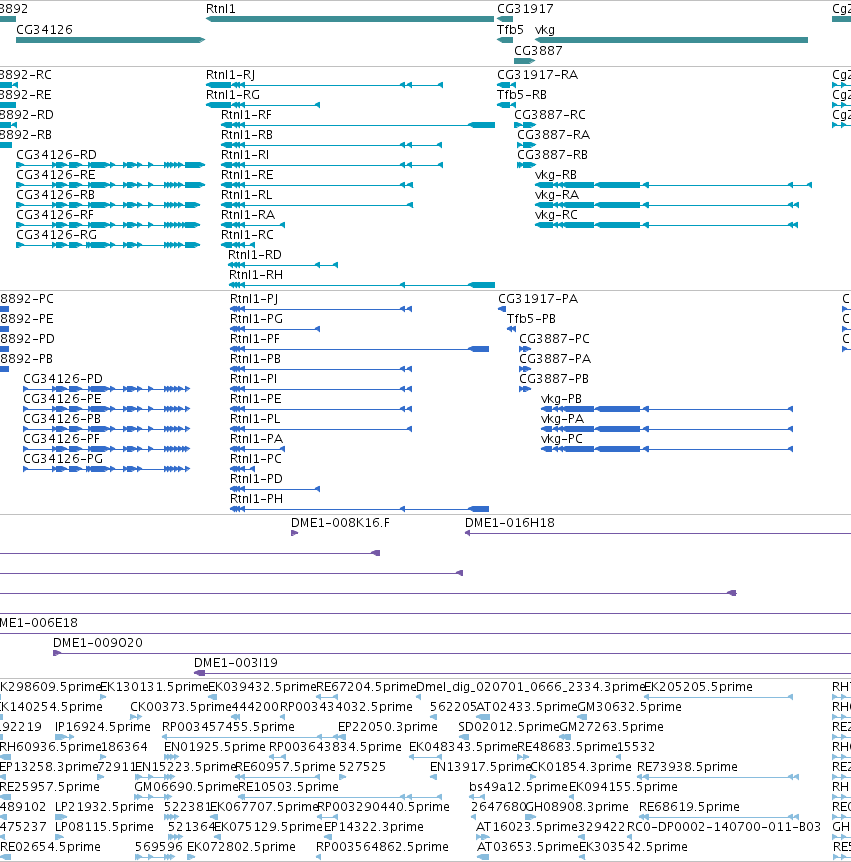
Task: Select protein vkg-PC label
Action: [561, 439]
